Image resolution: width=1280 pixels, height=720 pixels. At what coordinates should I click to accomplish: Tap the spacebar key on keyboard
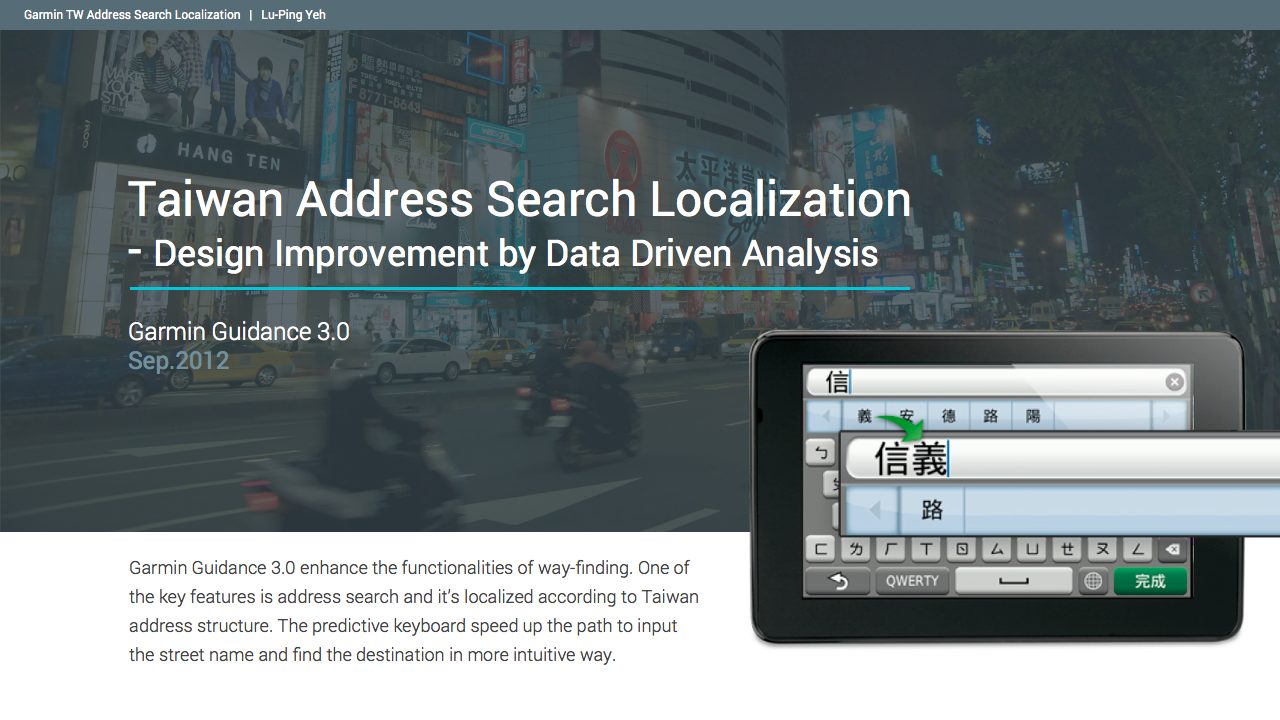(1014, 581)
